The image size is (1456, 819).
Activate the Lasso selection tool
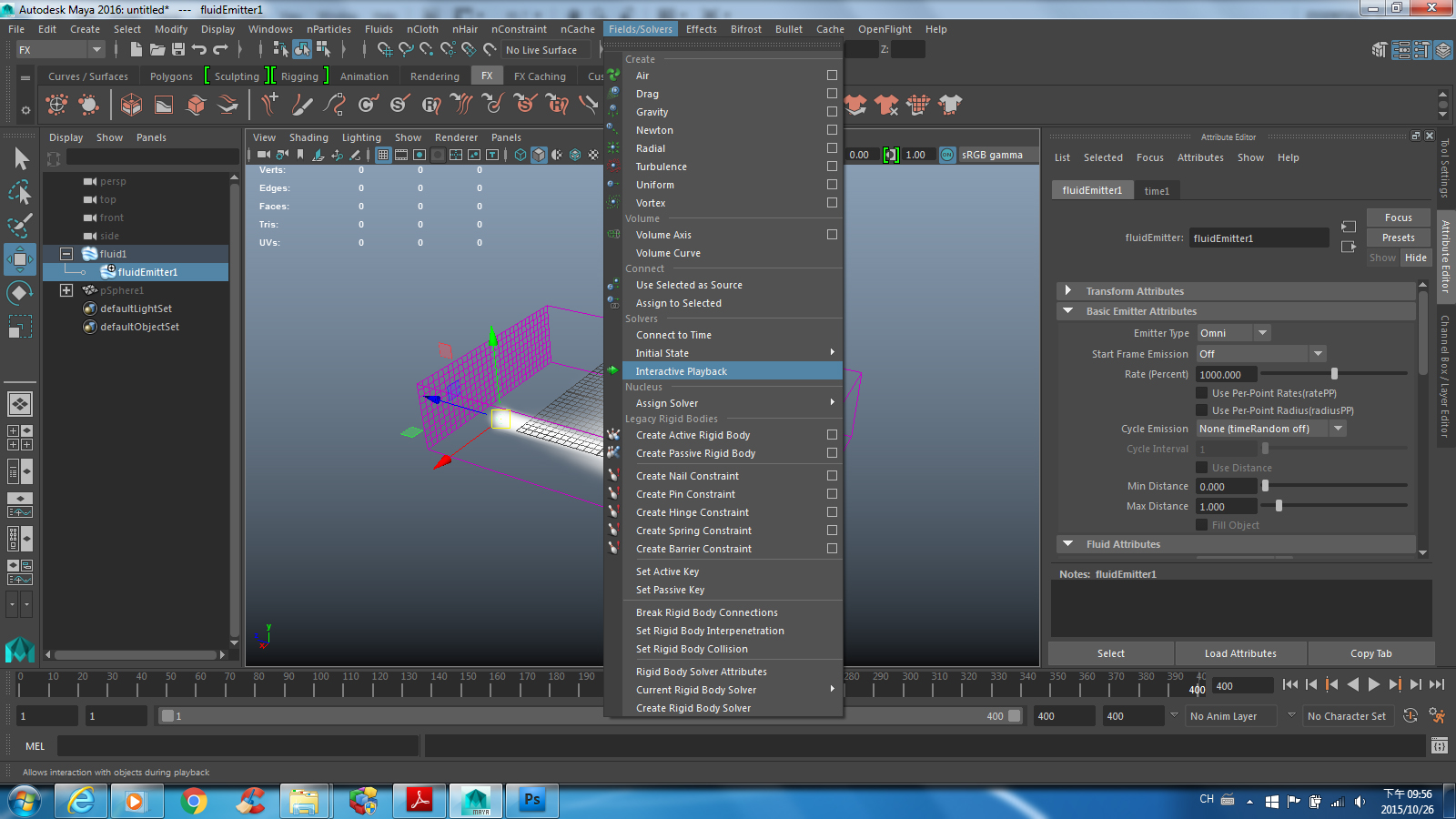point(20,193)
